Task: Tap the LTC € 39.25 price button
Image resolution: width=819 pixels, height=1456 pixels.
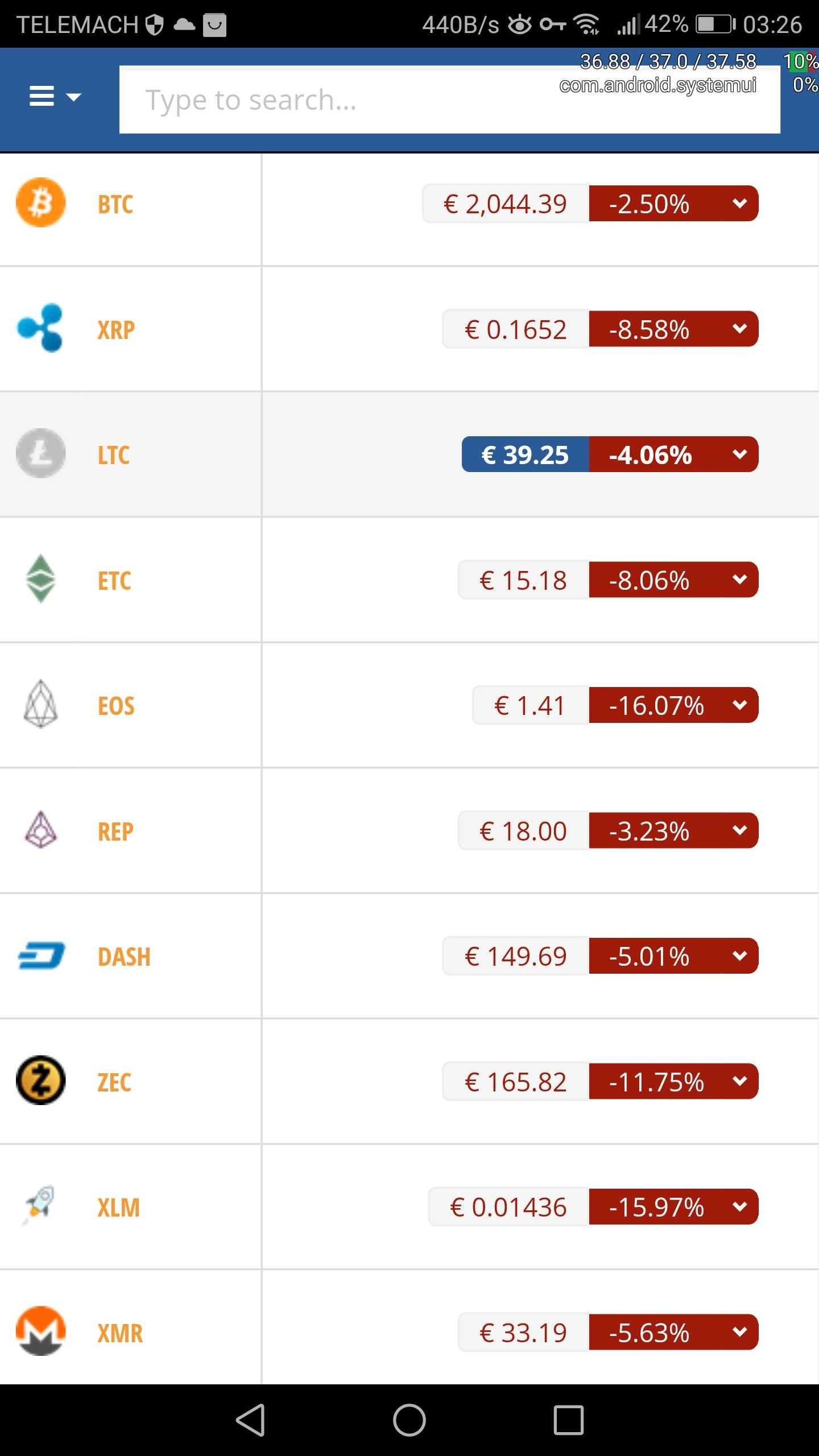Action: point(525,454)
